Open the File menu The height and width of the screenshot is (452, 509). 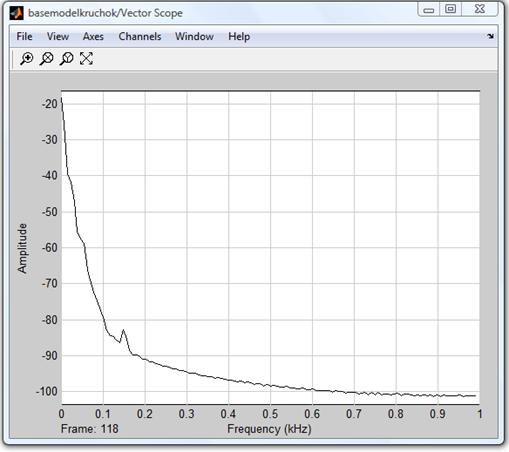pyautogui.click(x=24, y=36)
